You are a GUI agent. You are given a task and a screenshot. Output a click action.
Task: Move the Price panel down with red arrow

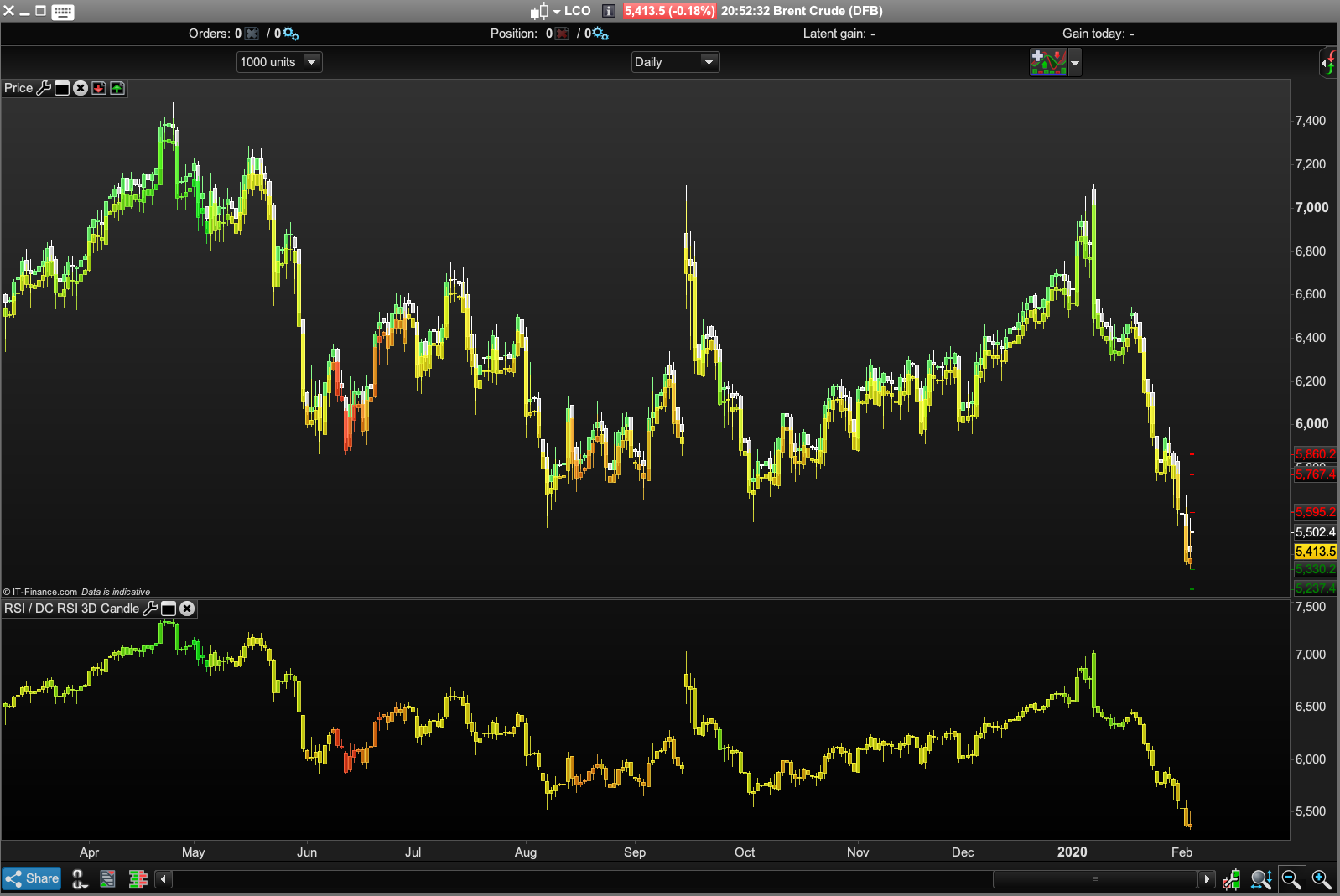(99, 88)
